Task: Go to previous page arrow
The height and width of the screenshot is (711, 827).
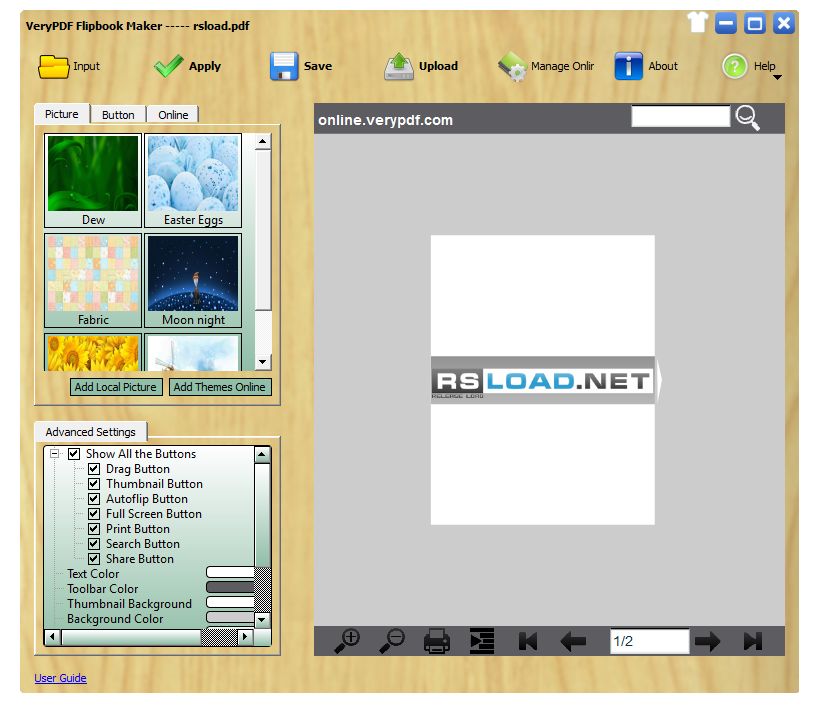Action: pos(573,642)
